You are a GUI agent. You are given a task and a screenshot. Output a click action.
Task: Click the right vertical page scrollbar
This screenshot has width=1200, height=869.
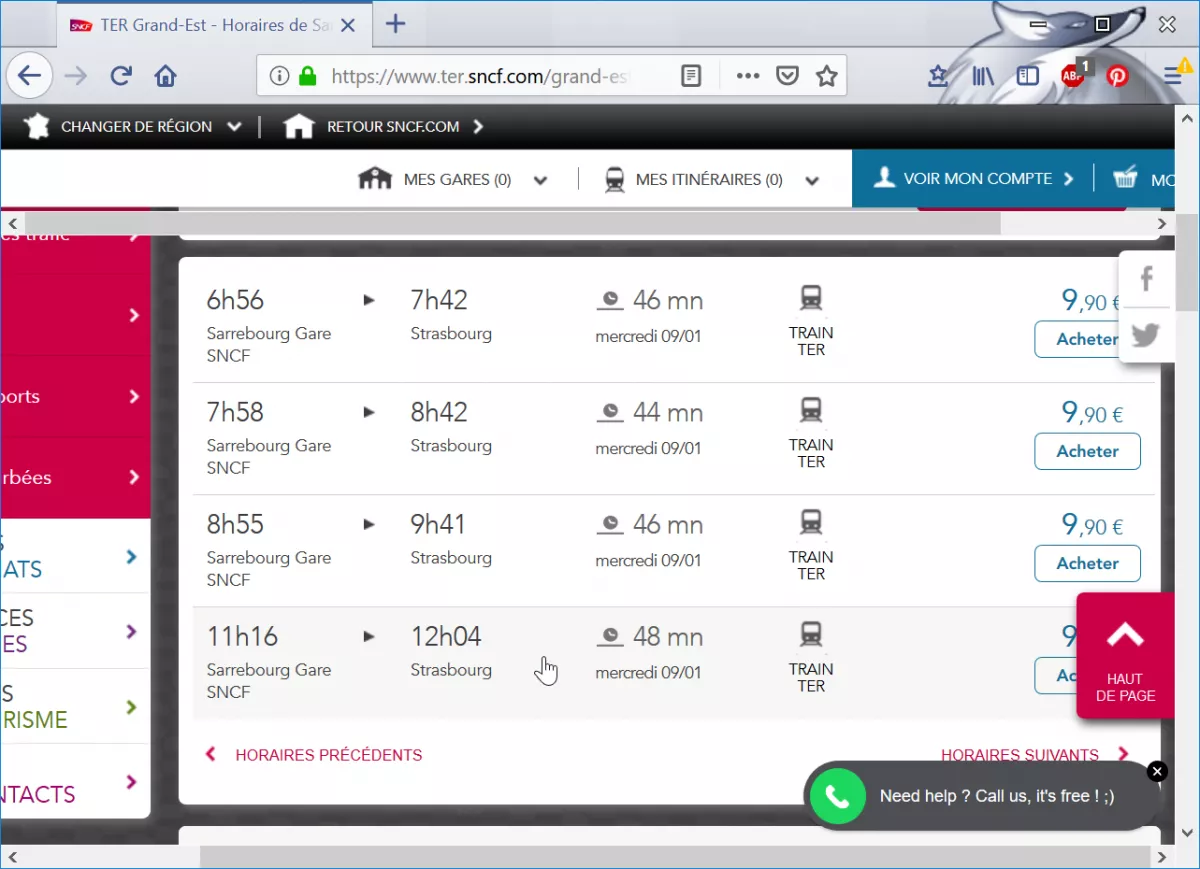(1186, 265)
